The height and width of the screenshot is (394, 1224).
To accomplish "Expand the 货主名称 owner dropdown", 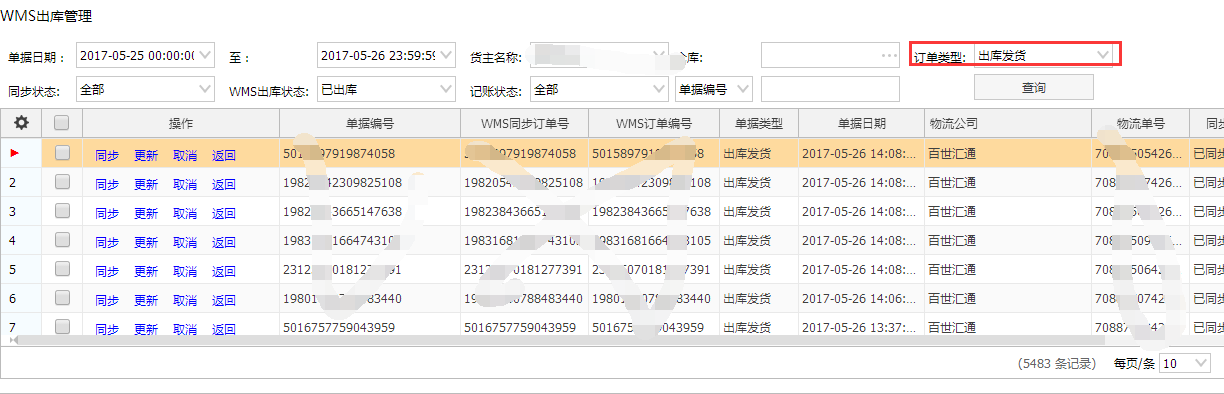I will tap(658, 55).
